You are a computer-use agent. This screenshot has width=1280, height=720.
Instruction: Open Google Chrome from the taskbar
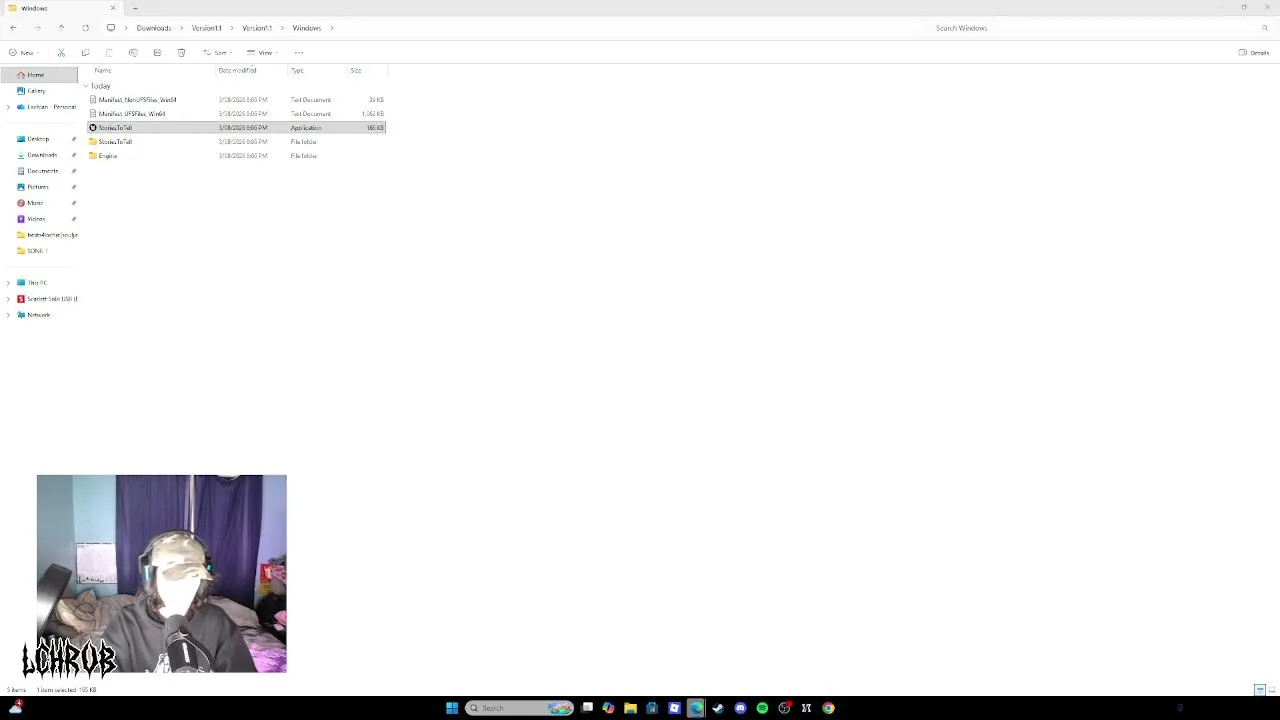click(x=828, y=708)
